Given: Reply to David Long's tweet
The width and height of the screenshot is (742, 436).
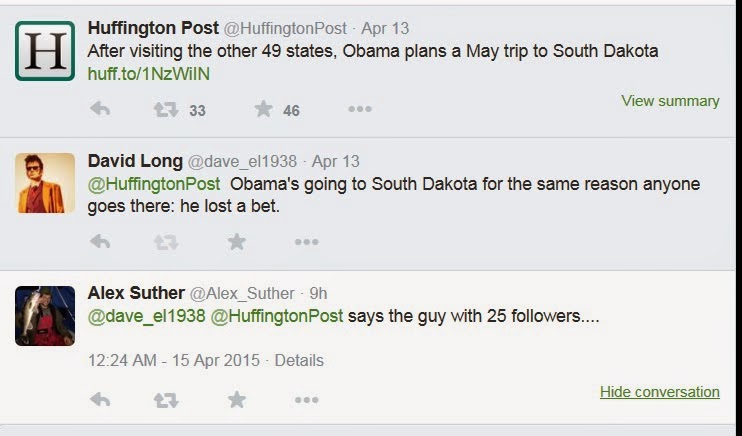Looking at the screenshot, I should click(100, 241).
